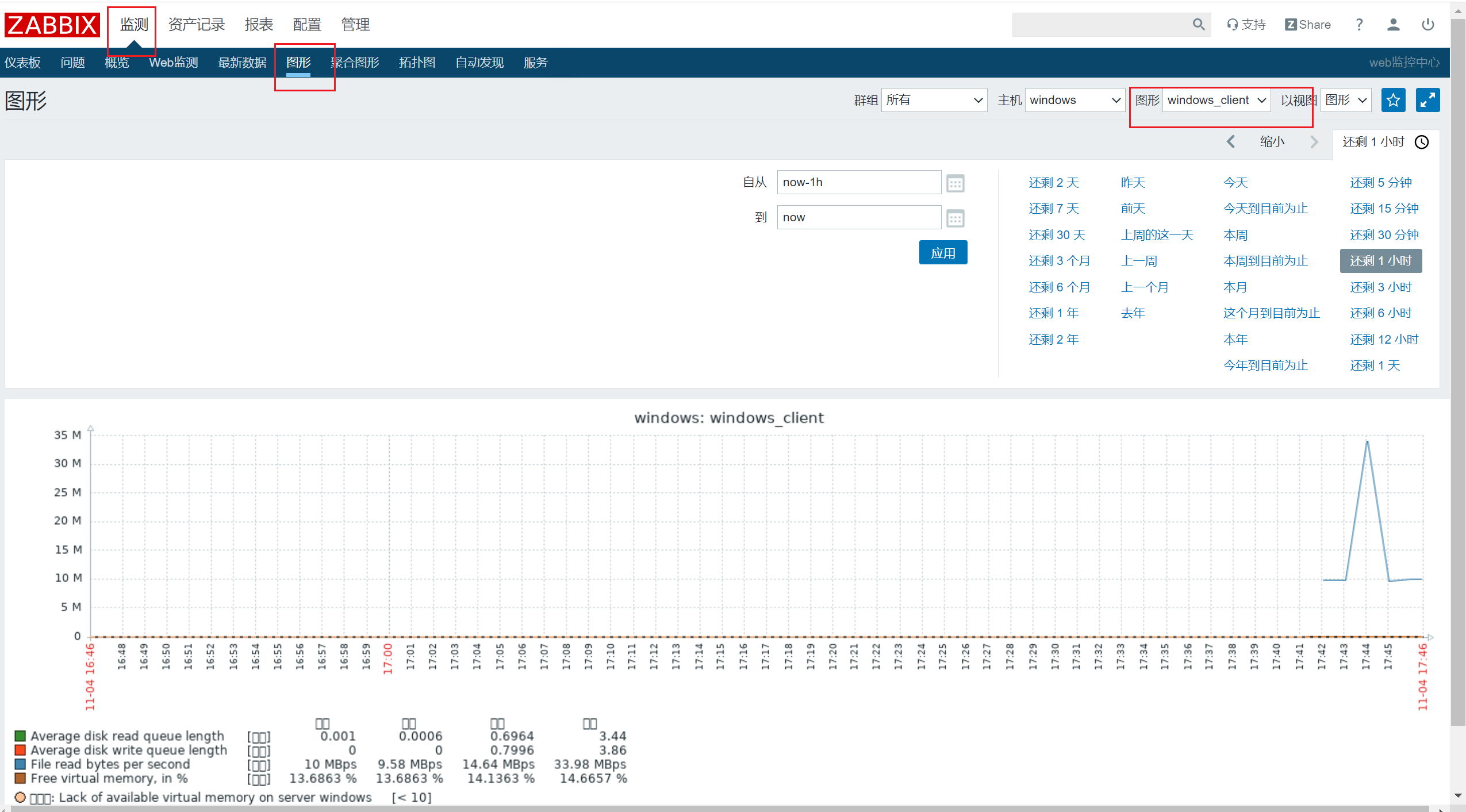Image resolution: width=1466 pixels, height=812 pixels.
Task: Open the view-as dropdown showing 图形
Action: point(1346,101)
